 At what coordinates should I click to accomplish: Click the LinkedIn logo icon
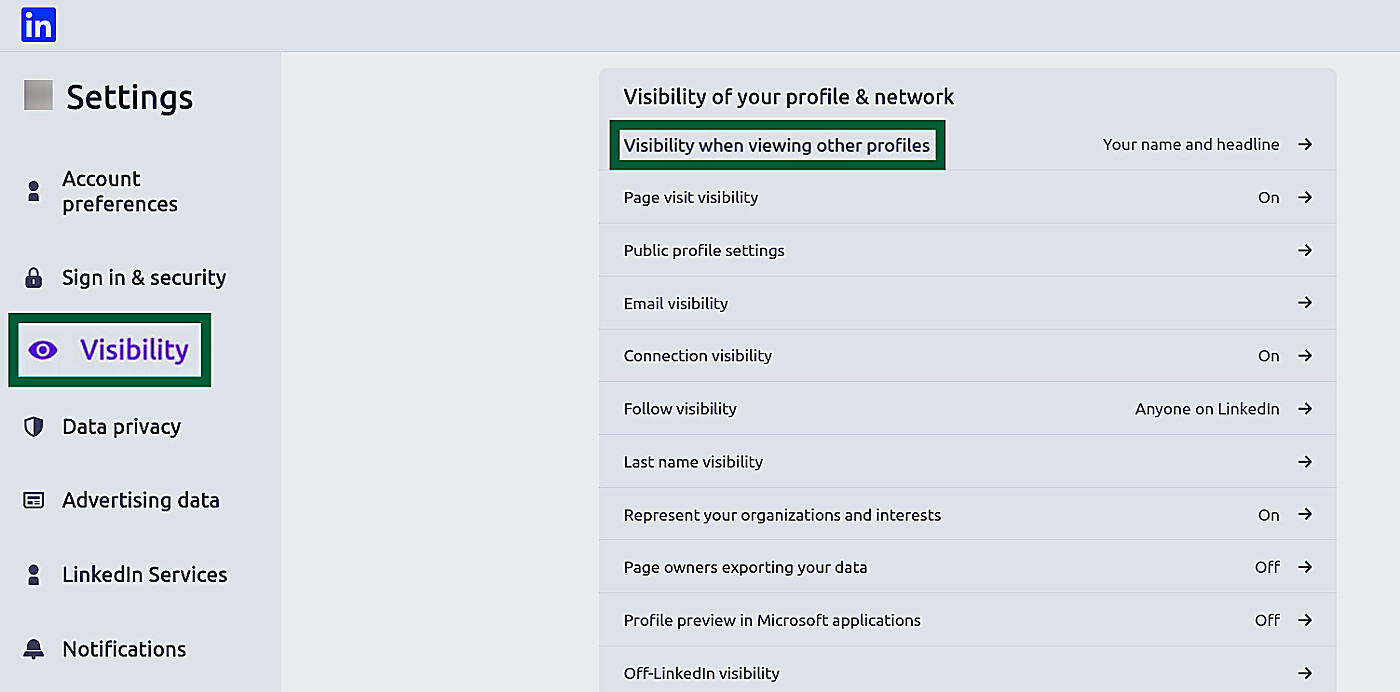(x=38, y=25)
